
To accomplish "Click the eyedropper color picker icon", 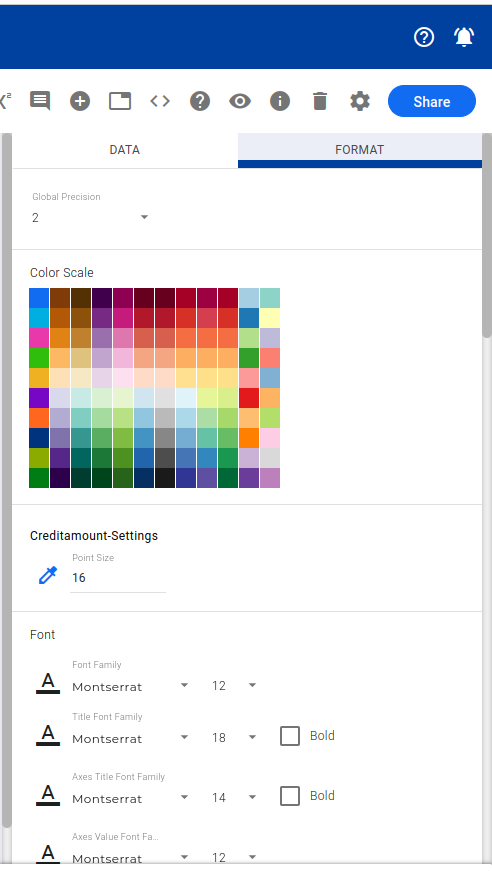I will 48,575.
